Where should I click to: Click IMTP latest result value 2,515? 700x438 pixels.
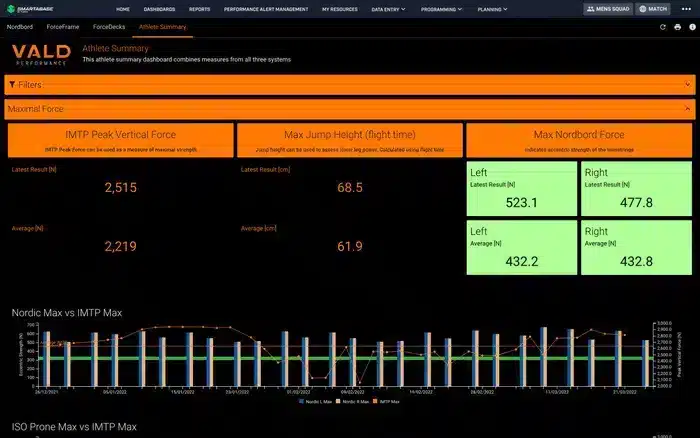pos(121,188)
